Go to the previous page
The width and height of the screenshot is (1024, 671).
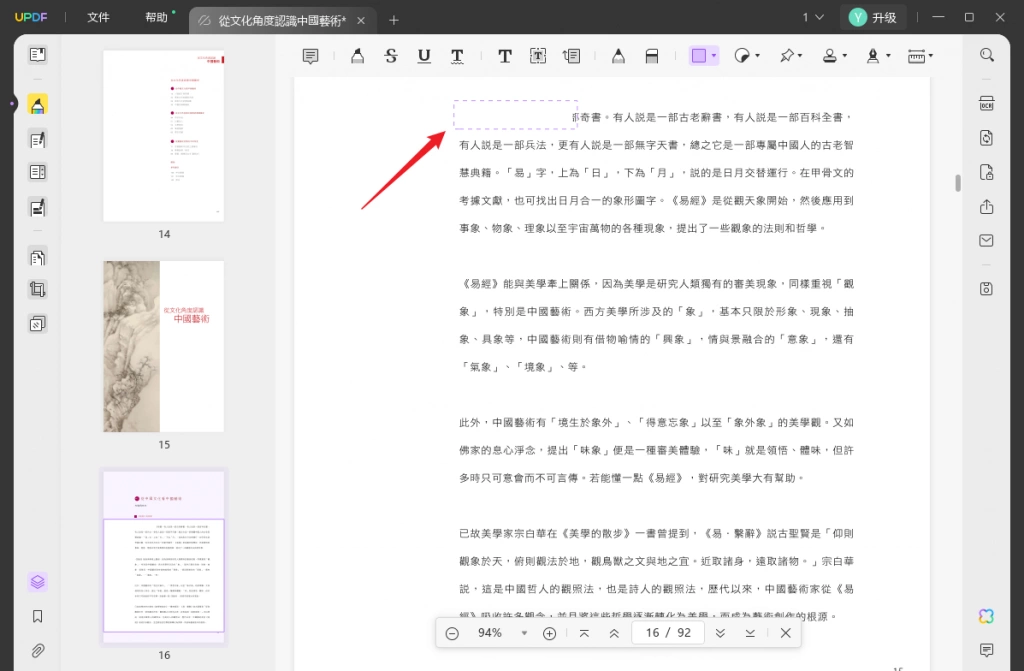pyautogui.click(x=615, y=633)
